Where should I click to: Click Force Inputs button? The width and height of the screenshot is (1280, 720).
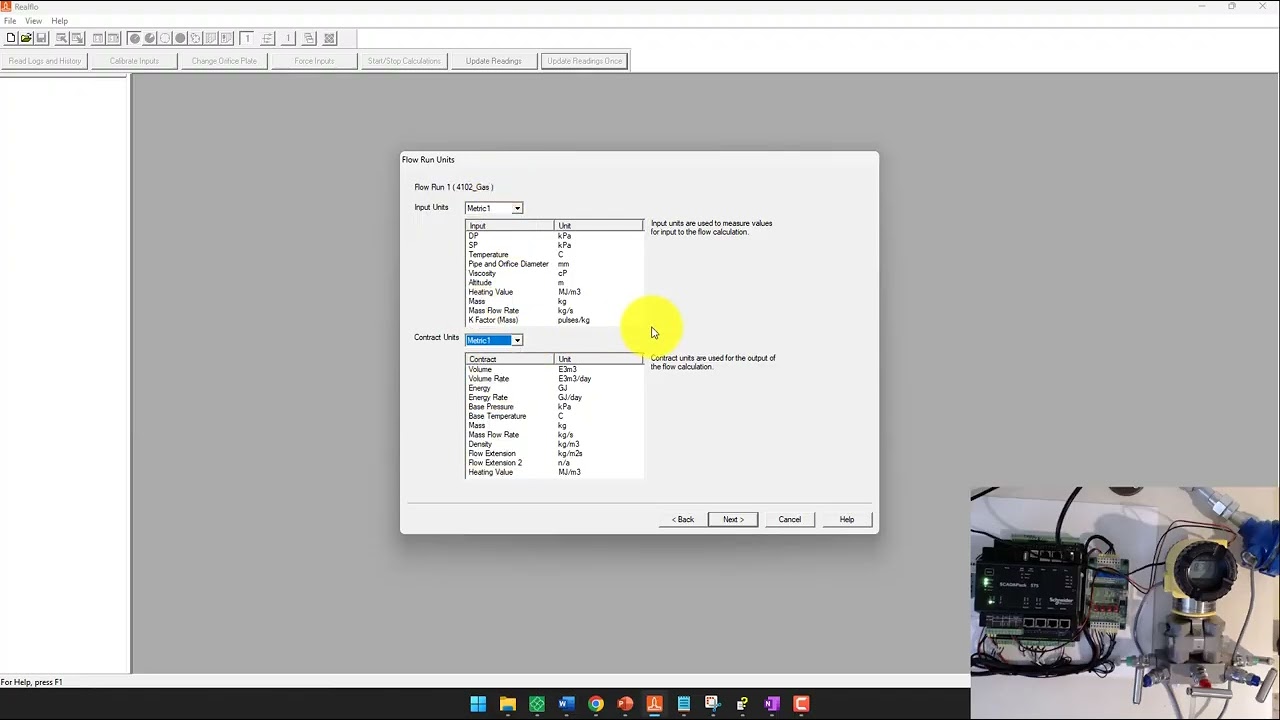(x=314, y=61)
